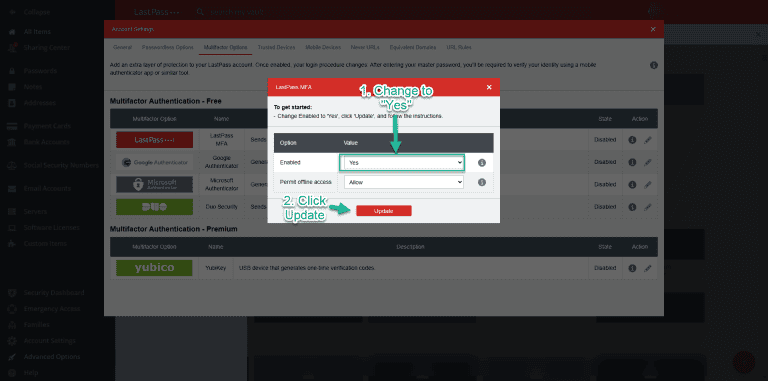Click info icon in Microsoft Authenticator row
This screenshot has width=768, height=381.
pos(632,185)
